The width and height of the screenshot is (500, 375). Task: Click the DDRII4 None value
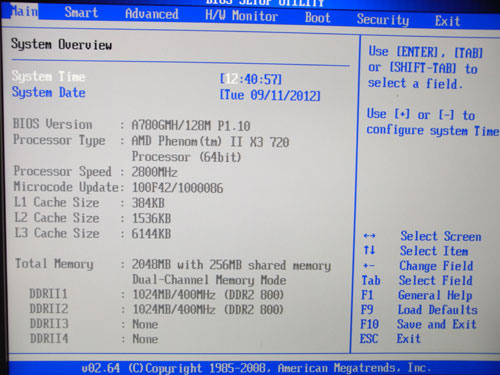point(145,339)
